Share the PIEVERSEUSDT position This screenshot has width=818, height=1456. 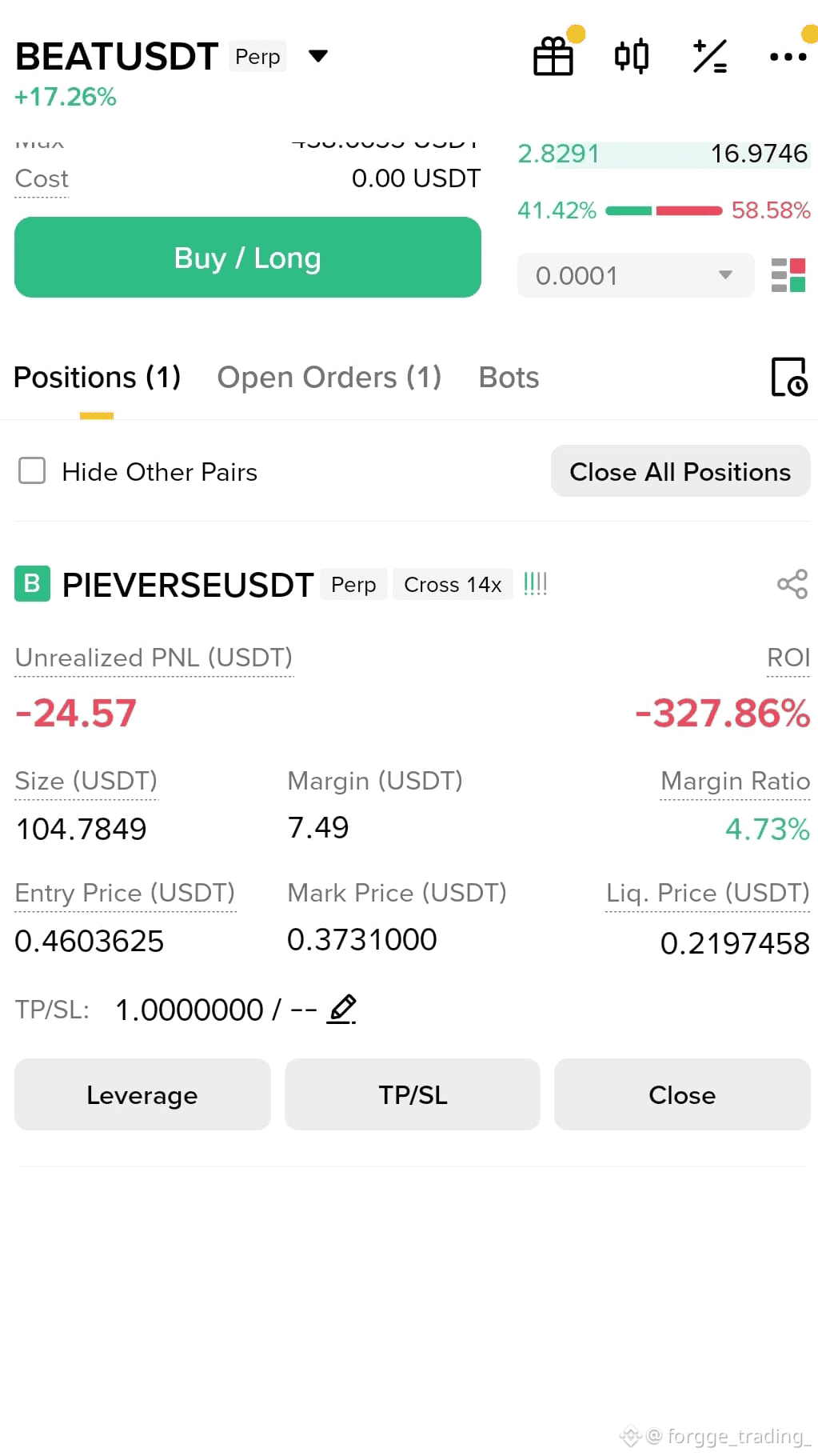[x=792, y=584]
